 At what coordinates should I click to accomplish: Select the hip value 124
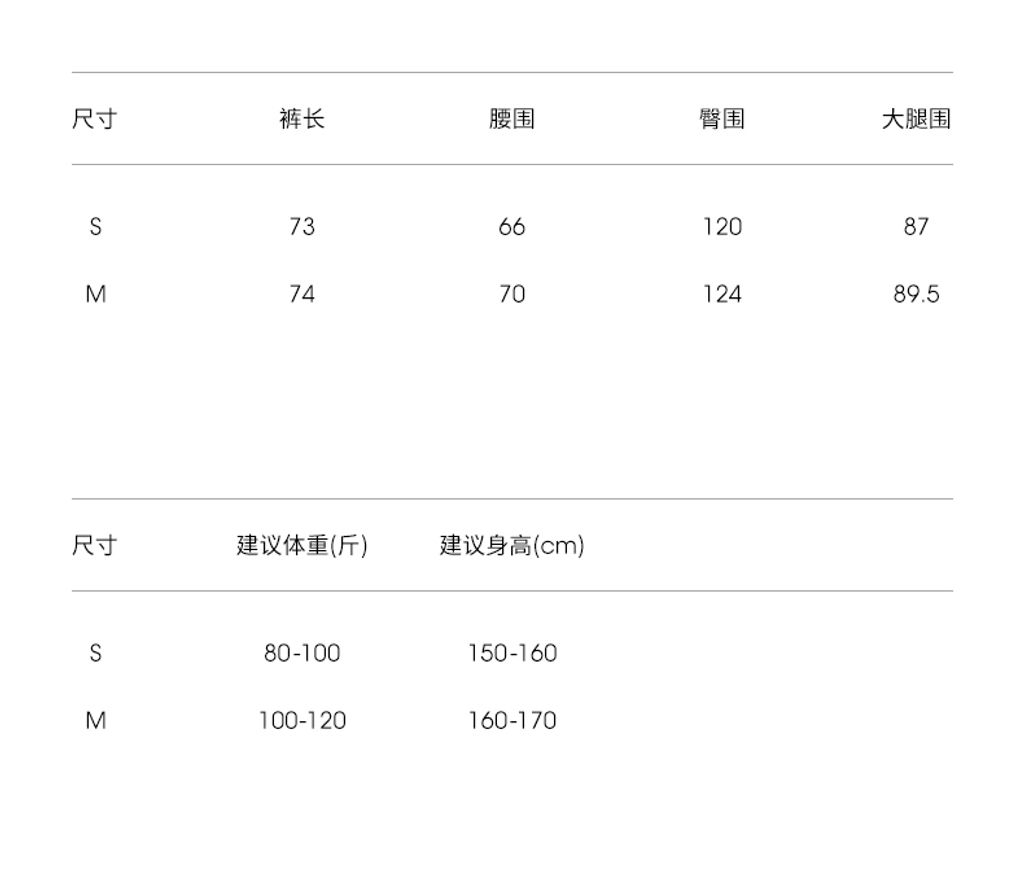pos(722,294)
